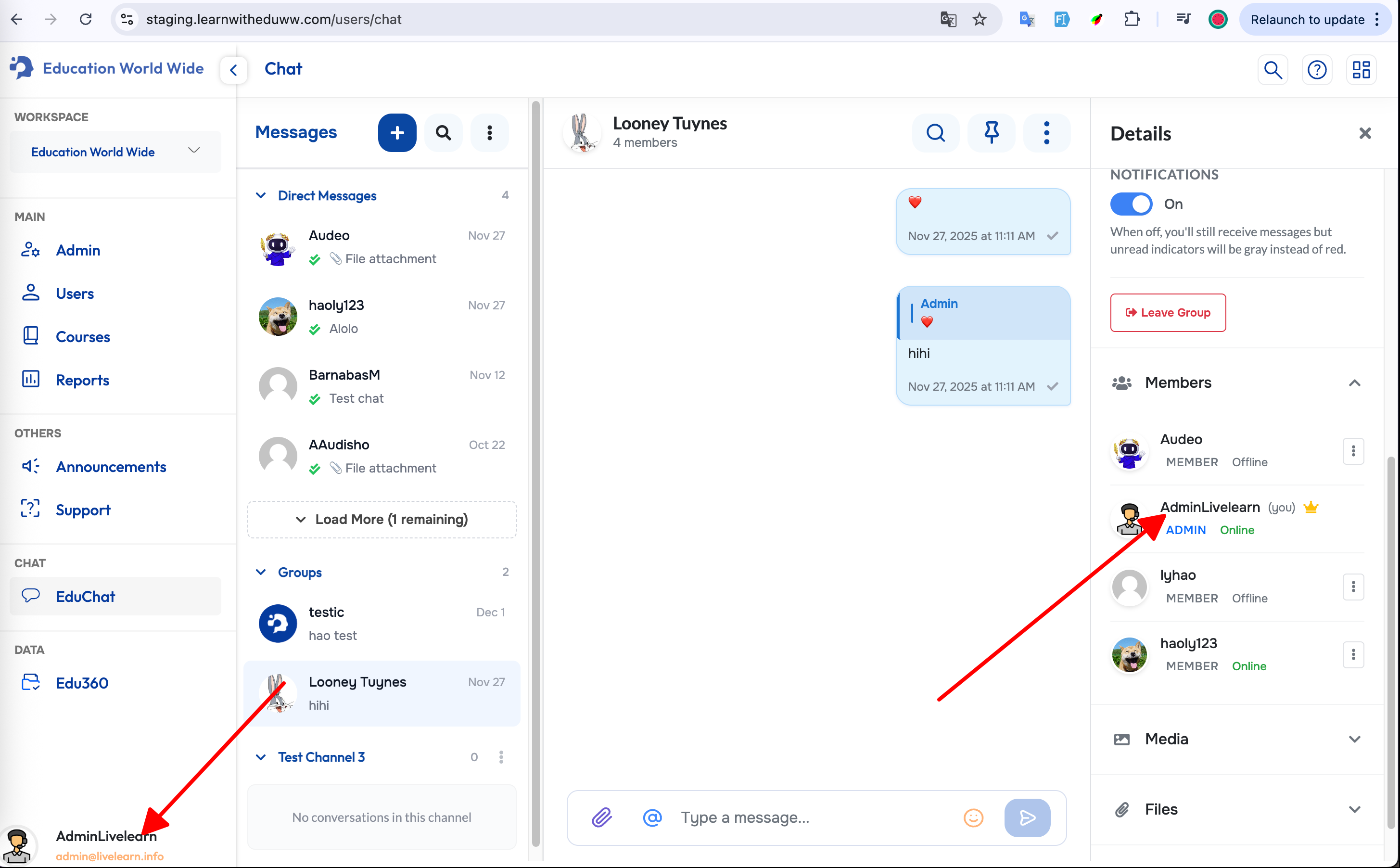Screen dimensions: 1400x868
Task: Collapse the Members section
Action: 1354,383
